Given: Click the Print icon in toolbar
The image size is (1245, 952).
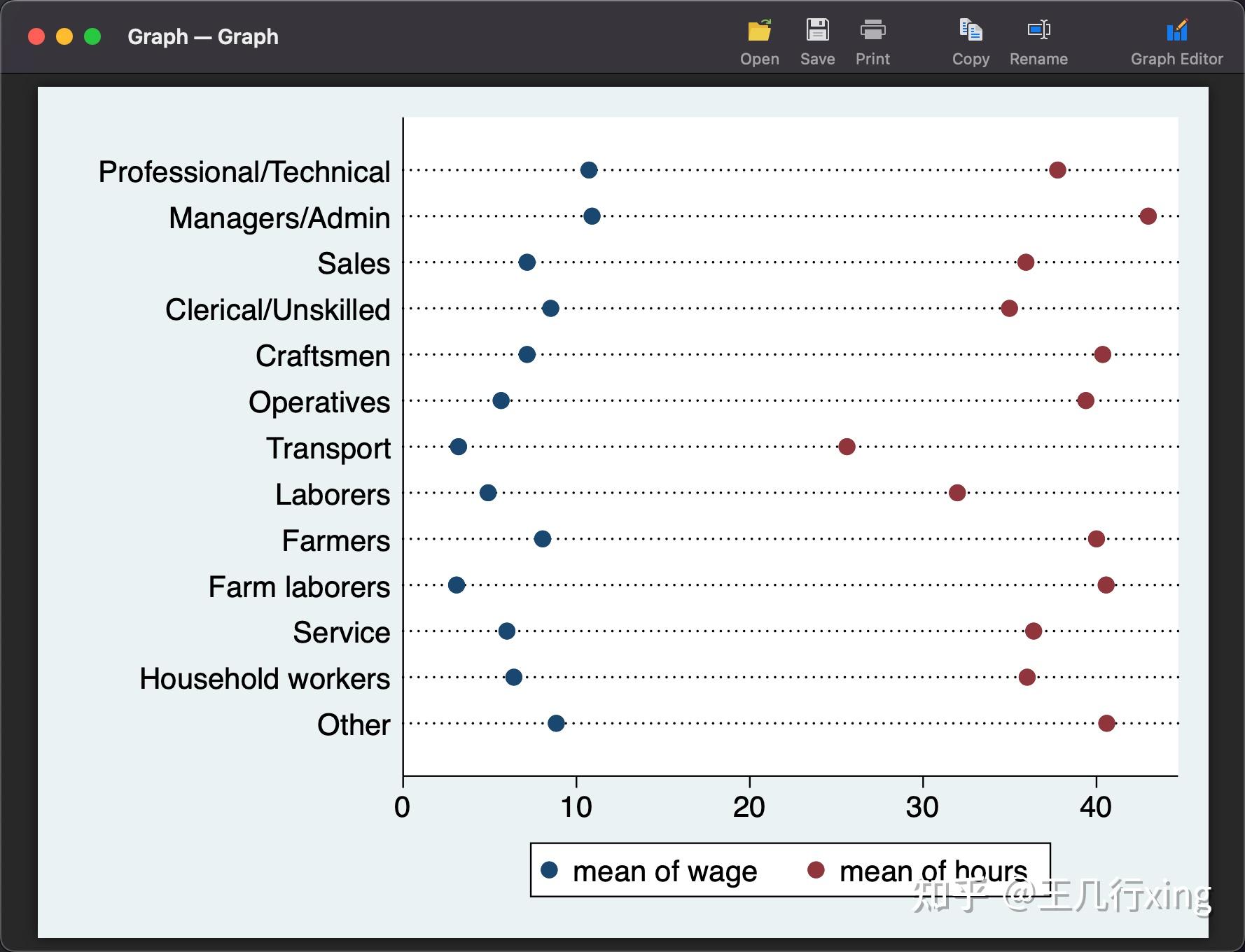Looking at the screenshot, I should [x=872, y=31].
